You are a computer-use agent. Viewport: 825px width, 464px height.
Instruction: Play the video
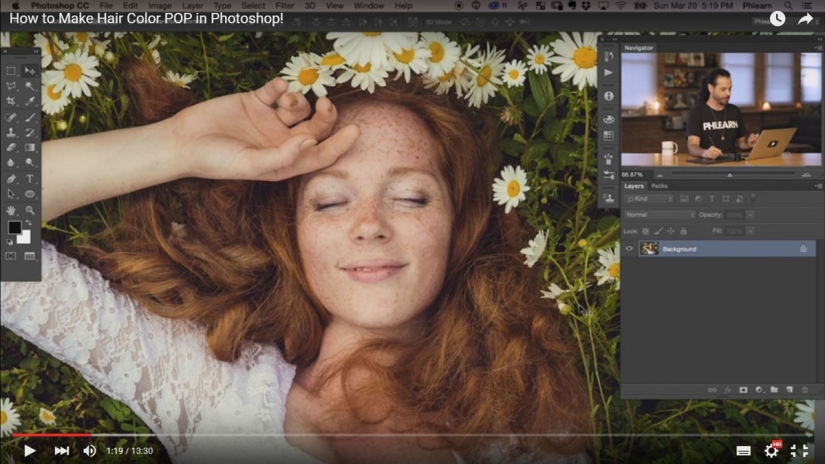pyautogui.click(x=29, y=451)
